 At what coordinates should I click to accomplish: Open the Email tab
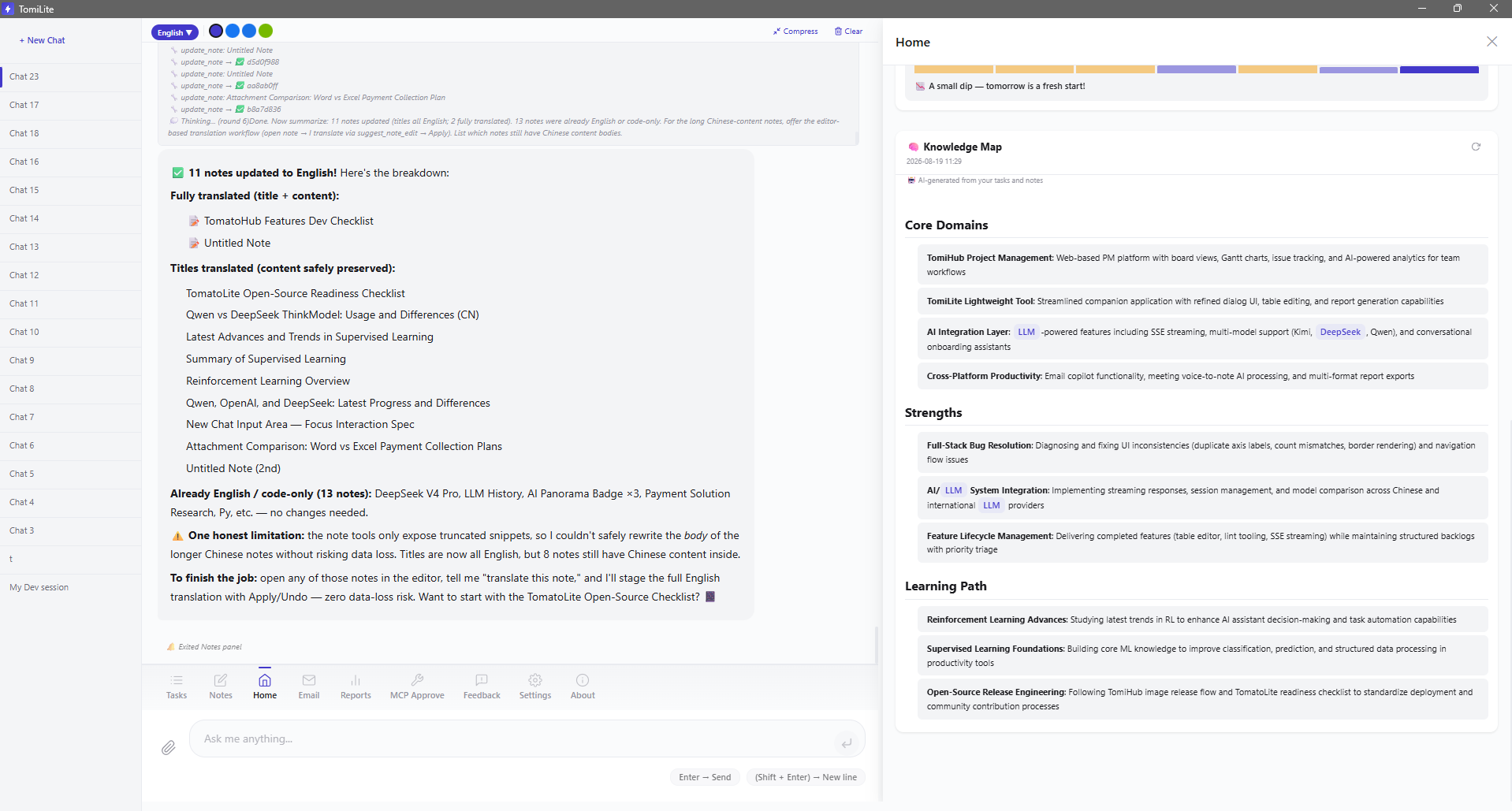pyautogui.click(x=309, y=686)
